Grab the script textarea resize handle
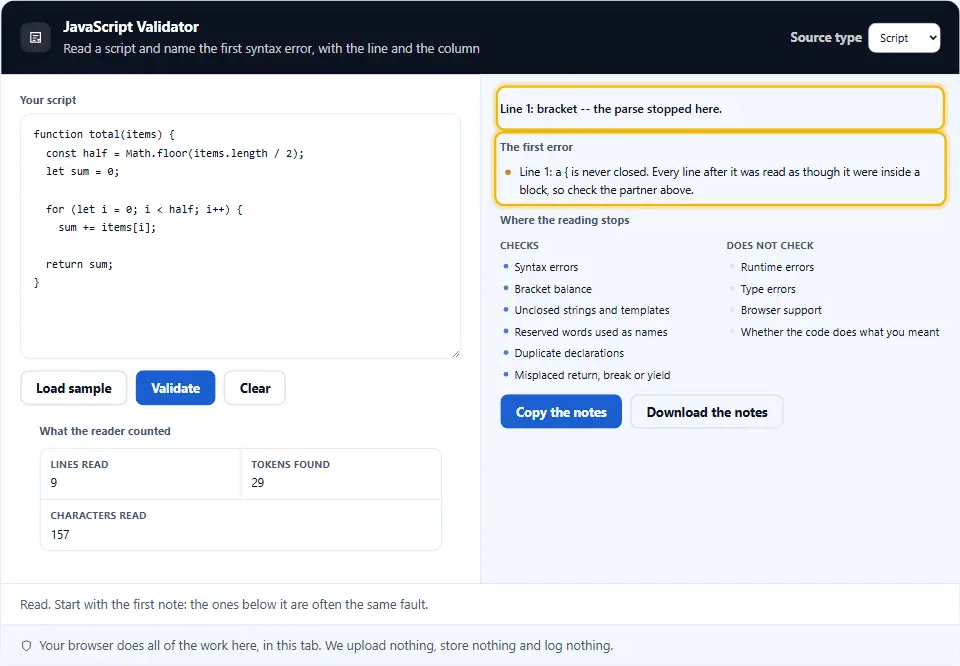 (x=456, y=353)
